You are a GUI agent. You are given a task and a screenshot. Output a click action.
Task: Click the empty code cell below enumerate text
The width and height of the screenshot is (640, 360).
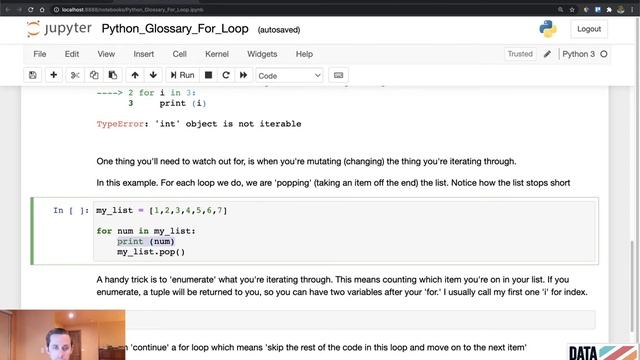(360, 319)
